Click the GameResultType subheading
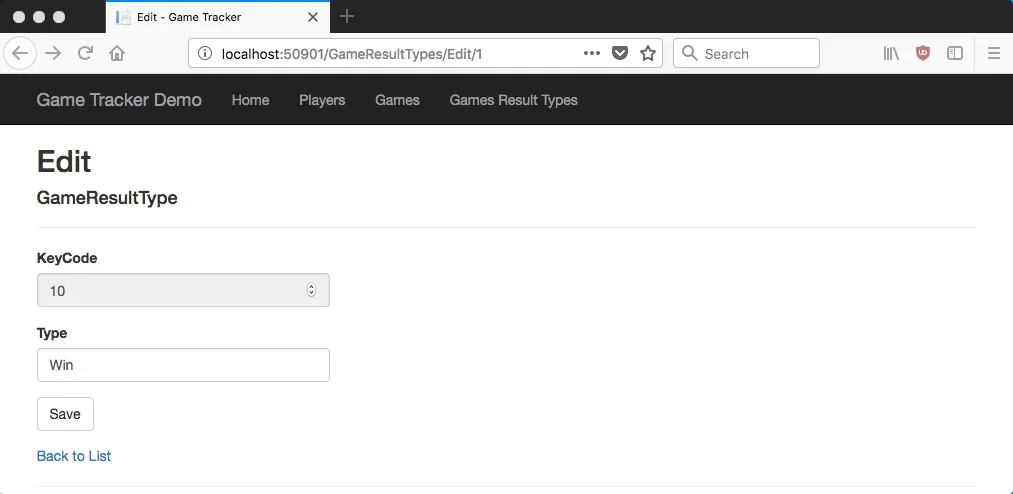The height and width of the screenshot is (494, 1013). point(107,198)
